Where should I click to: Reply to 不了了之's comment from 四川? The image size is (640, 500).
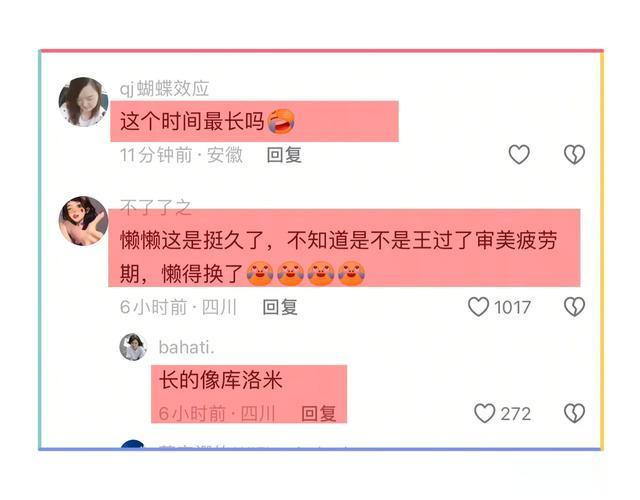[x=280, y=307]
